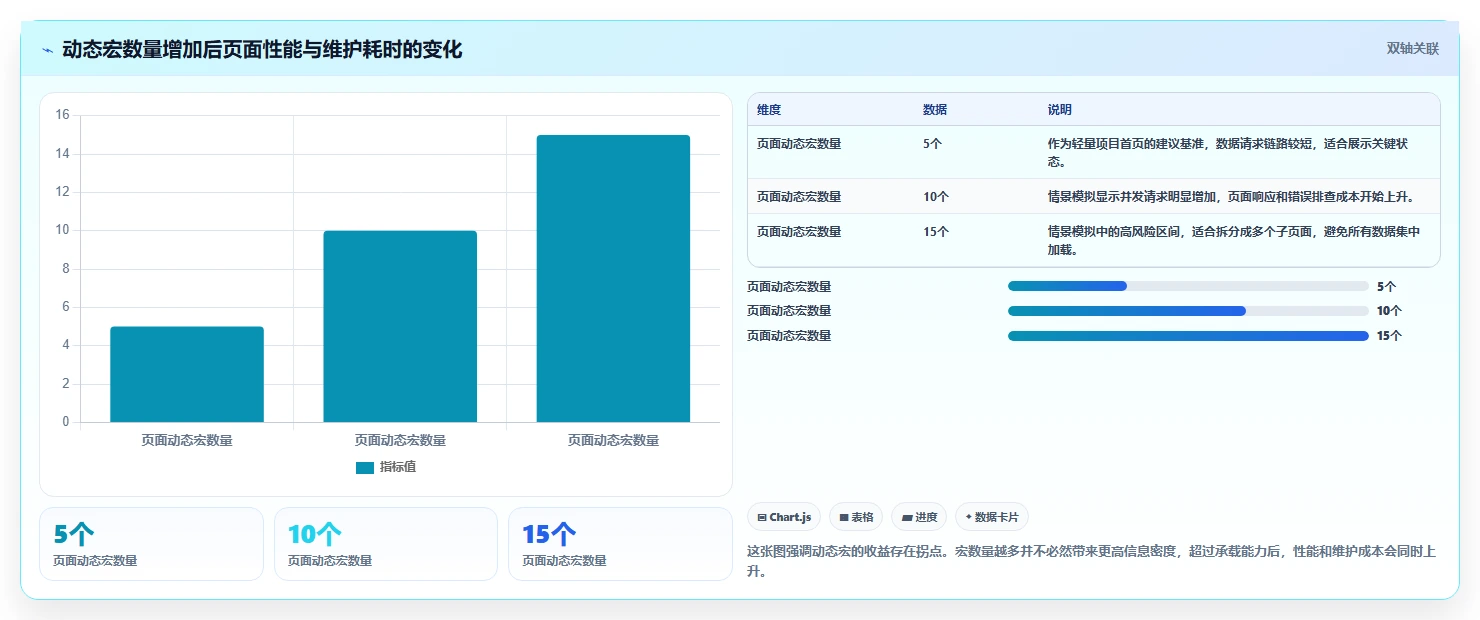Click the 10个 value beside its progress bar
The image size is (1480, 620).
tap(1389, 311)
